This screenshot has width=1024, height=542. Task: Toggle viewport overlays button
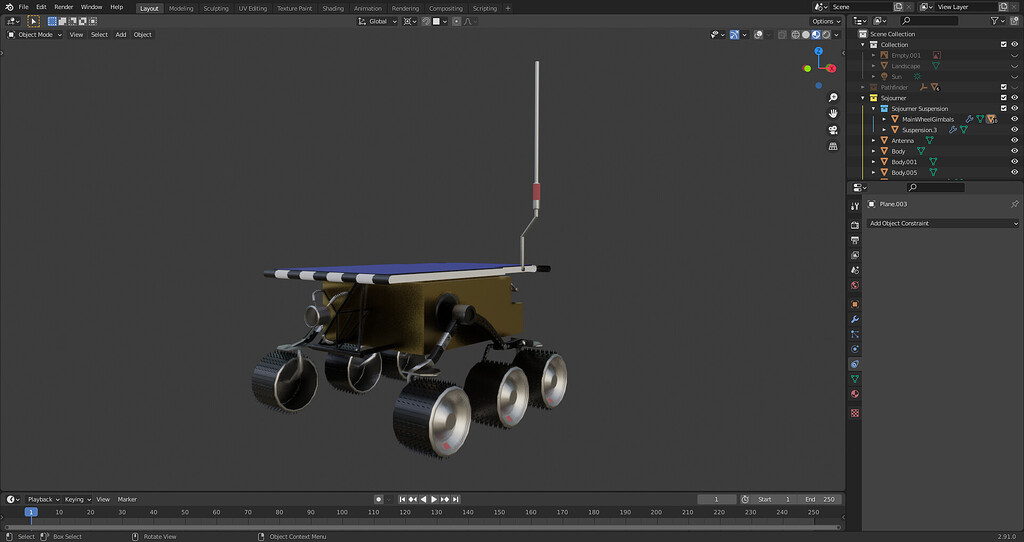click(758, 35)
